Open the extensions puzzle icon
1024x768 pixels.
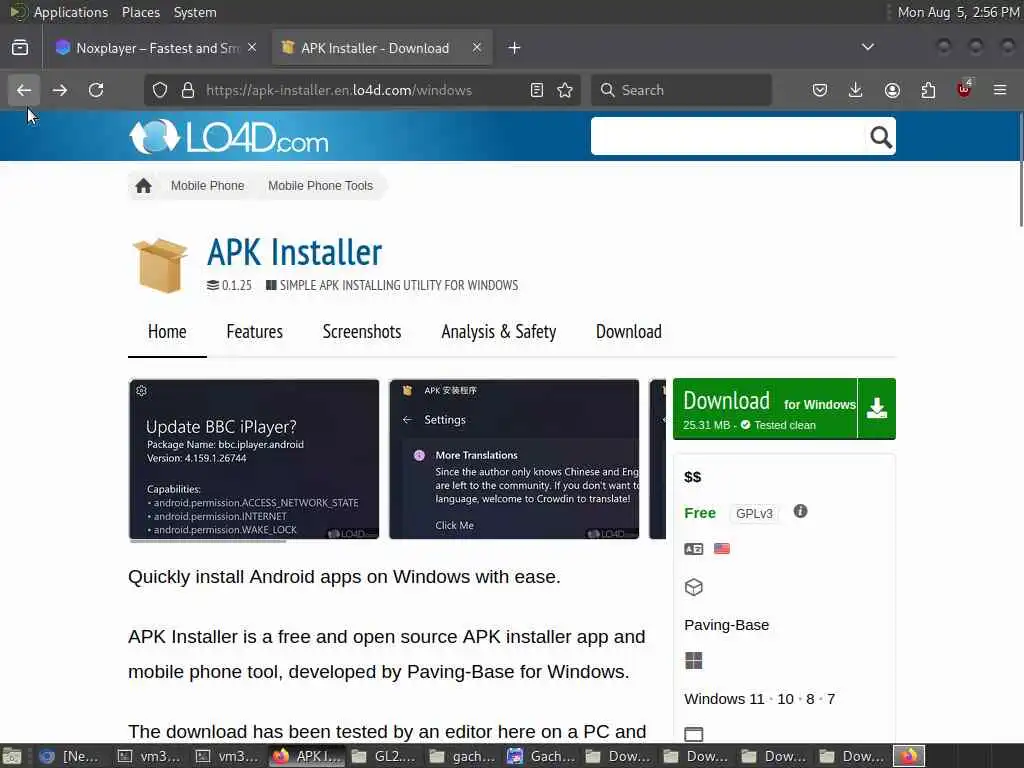click(928, 90)
